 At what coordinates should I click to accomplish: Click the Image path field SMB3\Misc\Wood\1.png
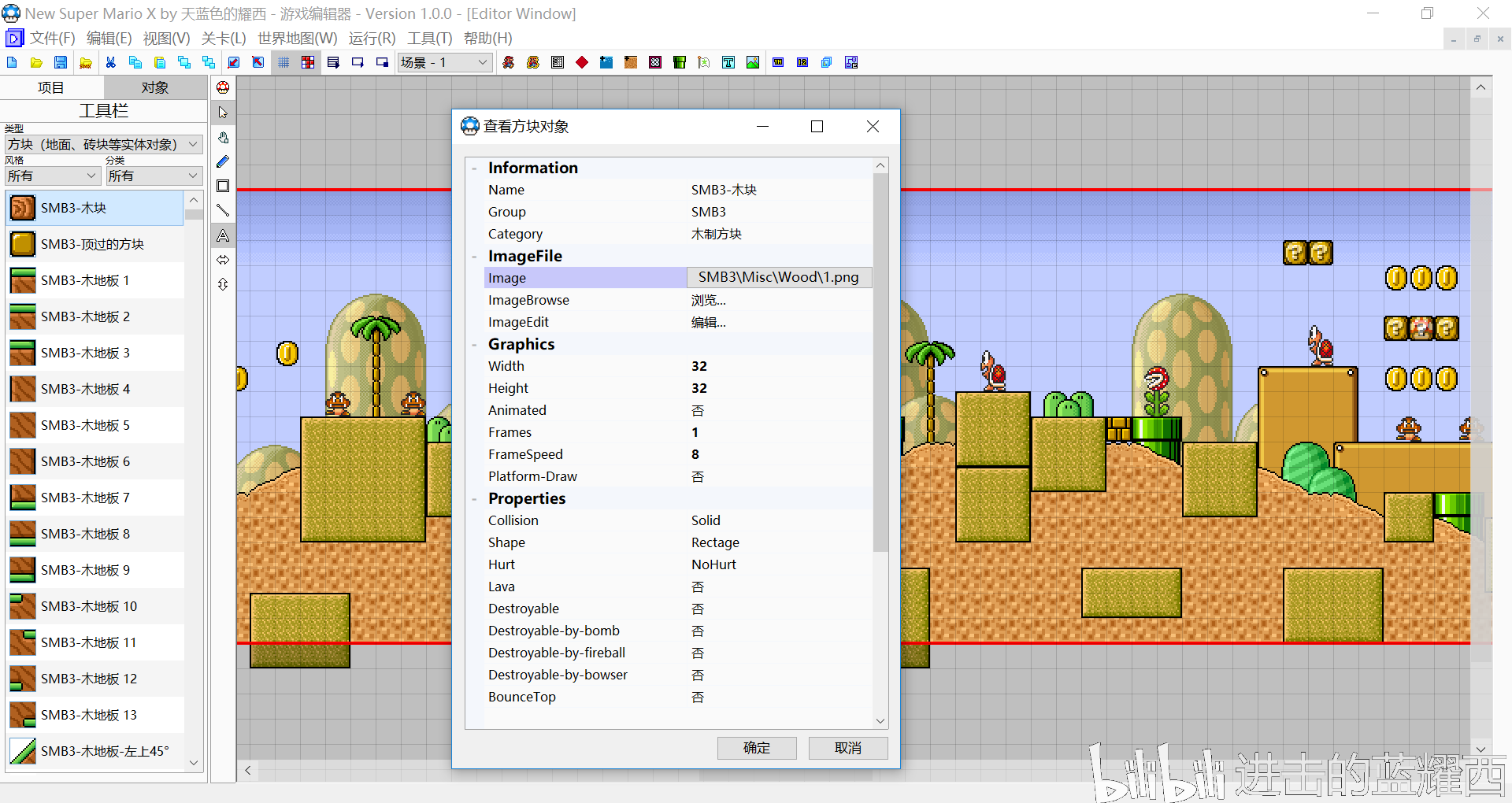point(780,277)
